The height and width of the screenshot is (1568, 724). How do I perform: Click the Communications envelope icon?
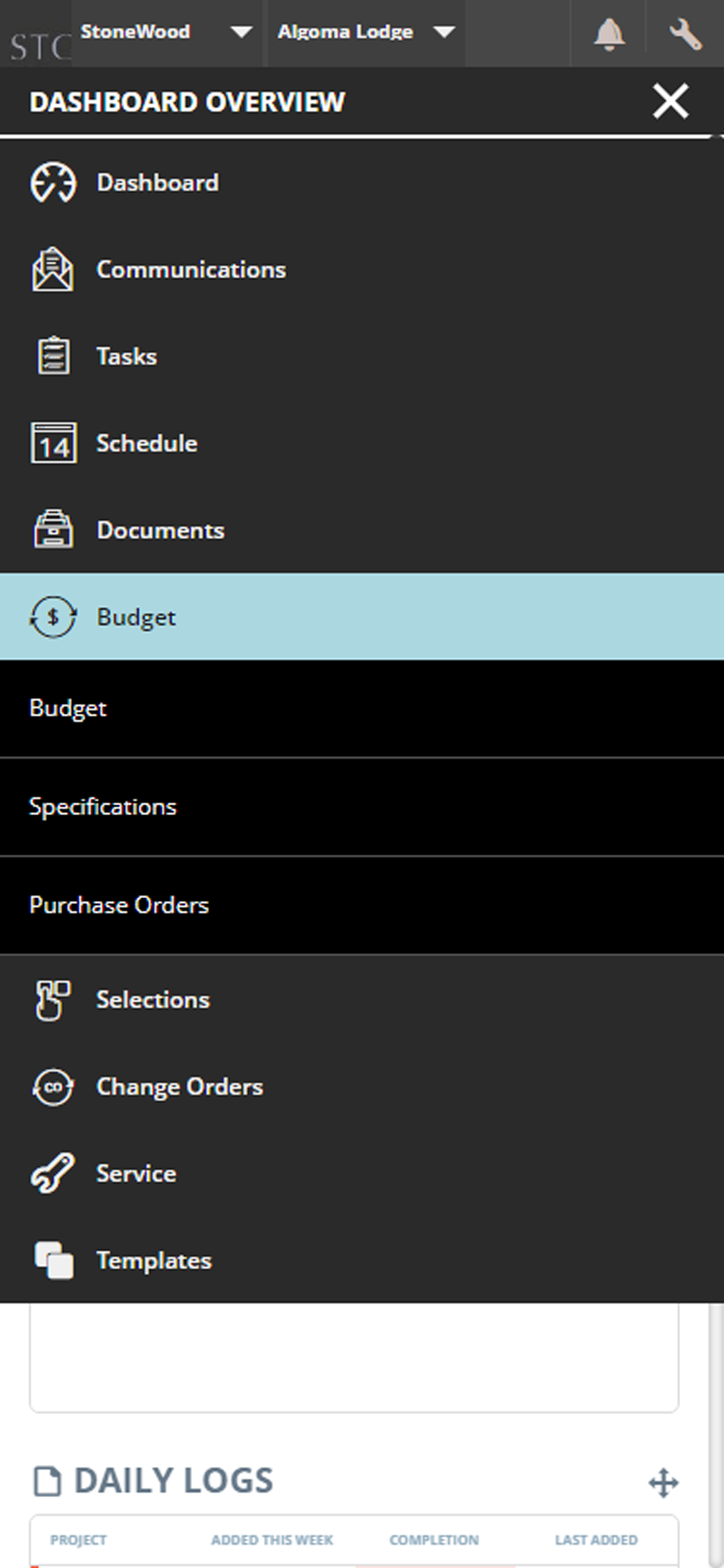(x=53, y=269)
